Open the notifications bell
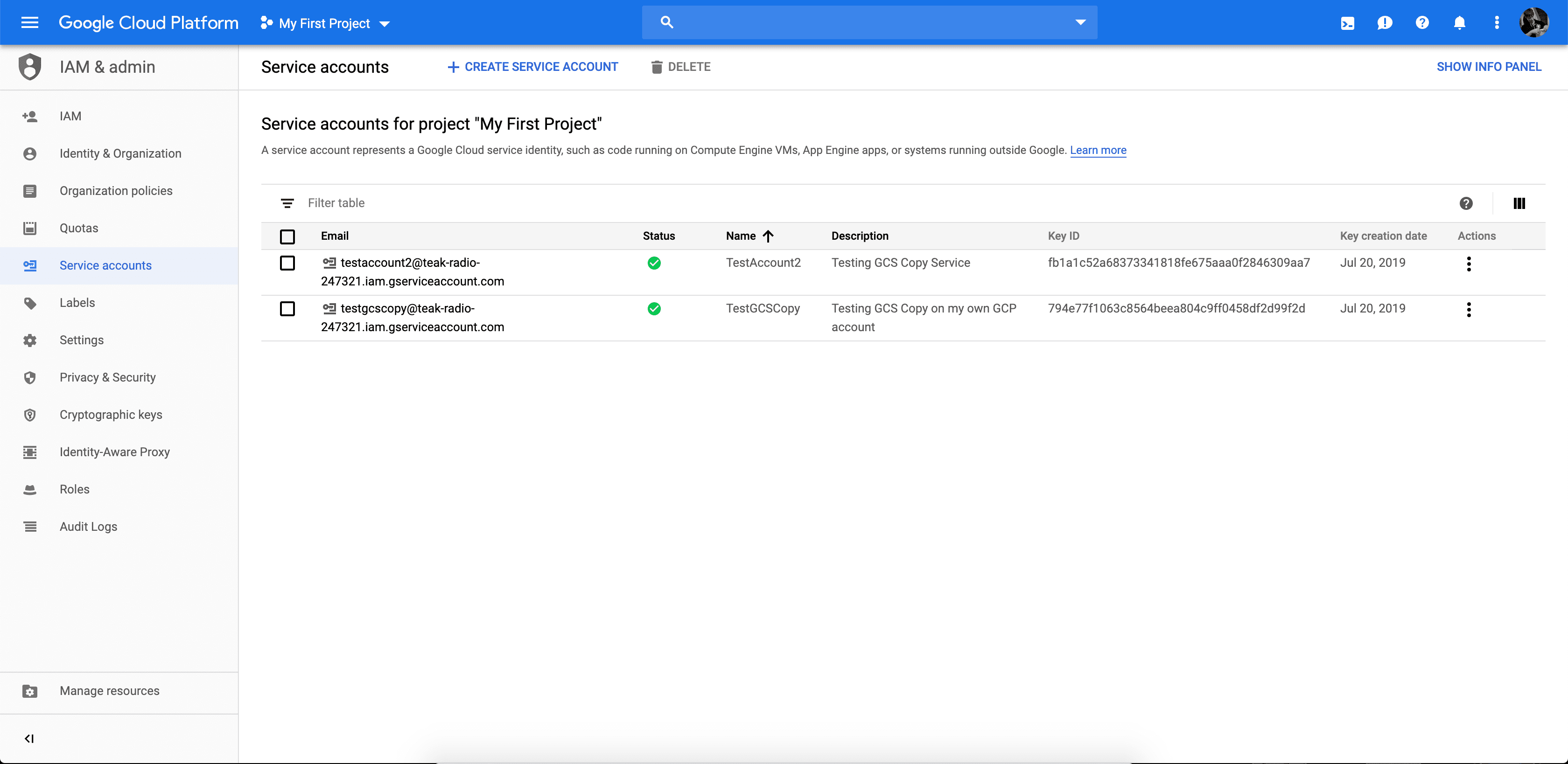The height and width of the screenshot is (764, 1568). tap(1460, 22)
